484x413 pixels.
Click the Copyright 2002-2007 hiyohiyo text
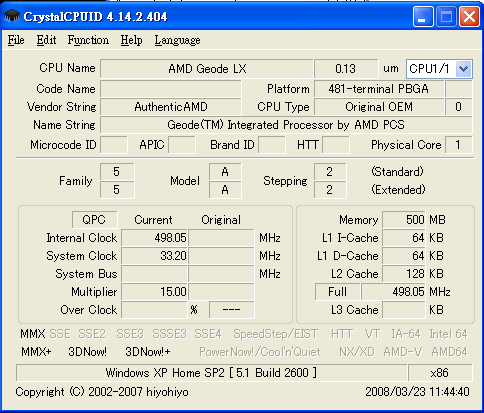(x=102, y=392)
